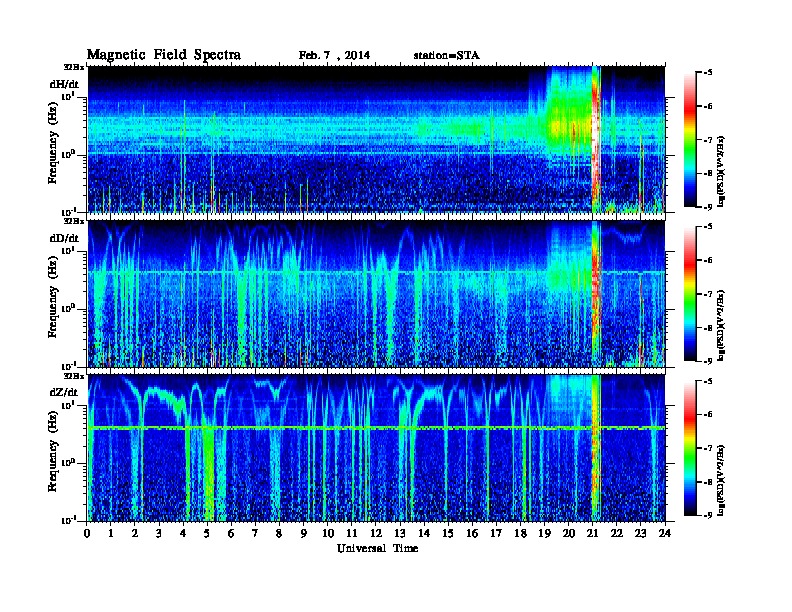Click the dZ/dt color scale bar
The width and height of the screenshot is (792, 612).
point(690,448)
